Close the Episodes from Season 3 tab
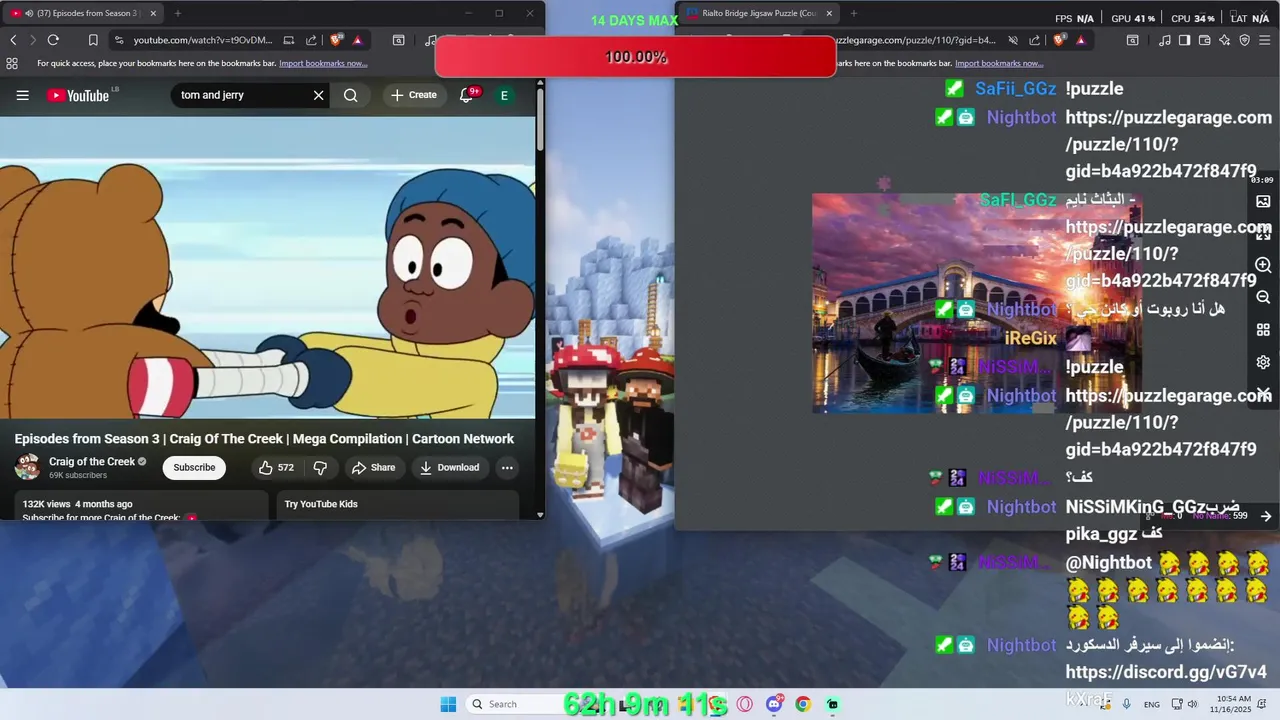The height and width of the screenshot is (720, 1280). (x=153, y=13)
